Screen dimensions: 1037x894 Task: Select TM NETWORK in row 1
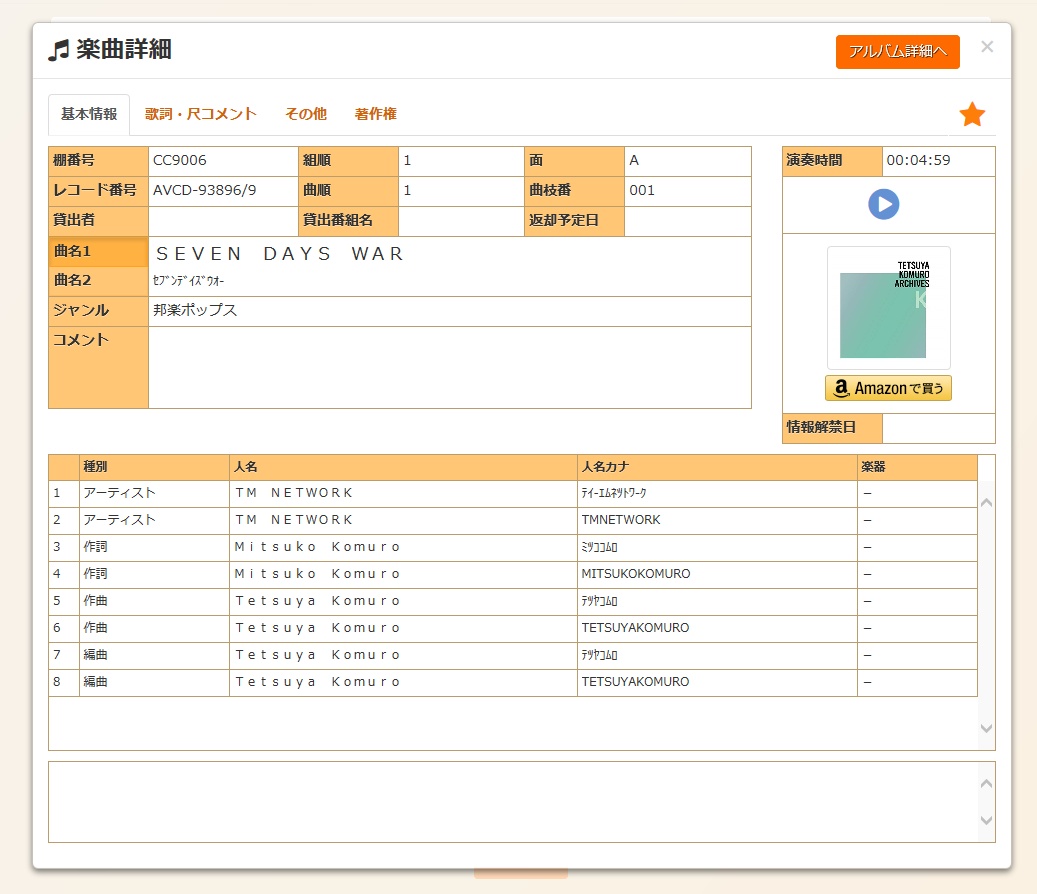tap(294, 493)
